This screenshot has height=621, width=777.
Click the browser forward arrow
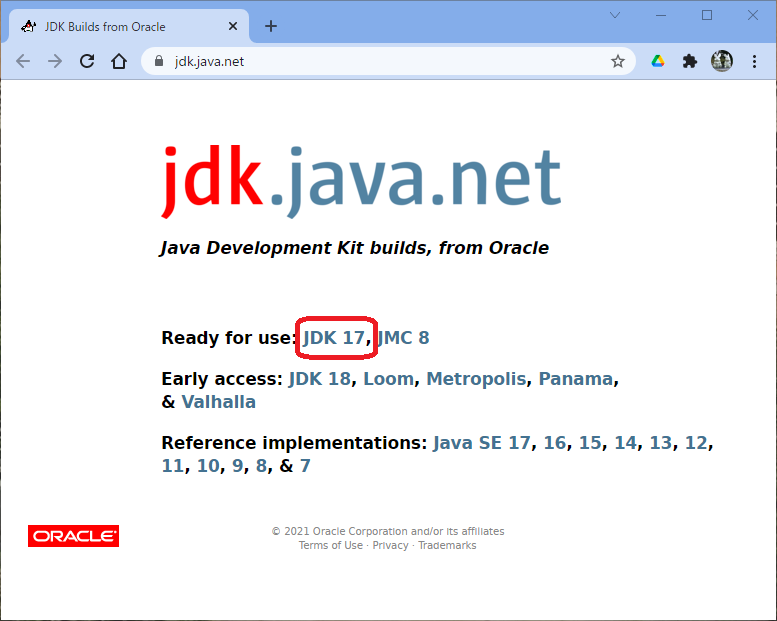point(55,61)
